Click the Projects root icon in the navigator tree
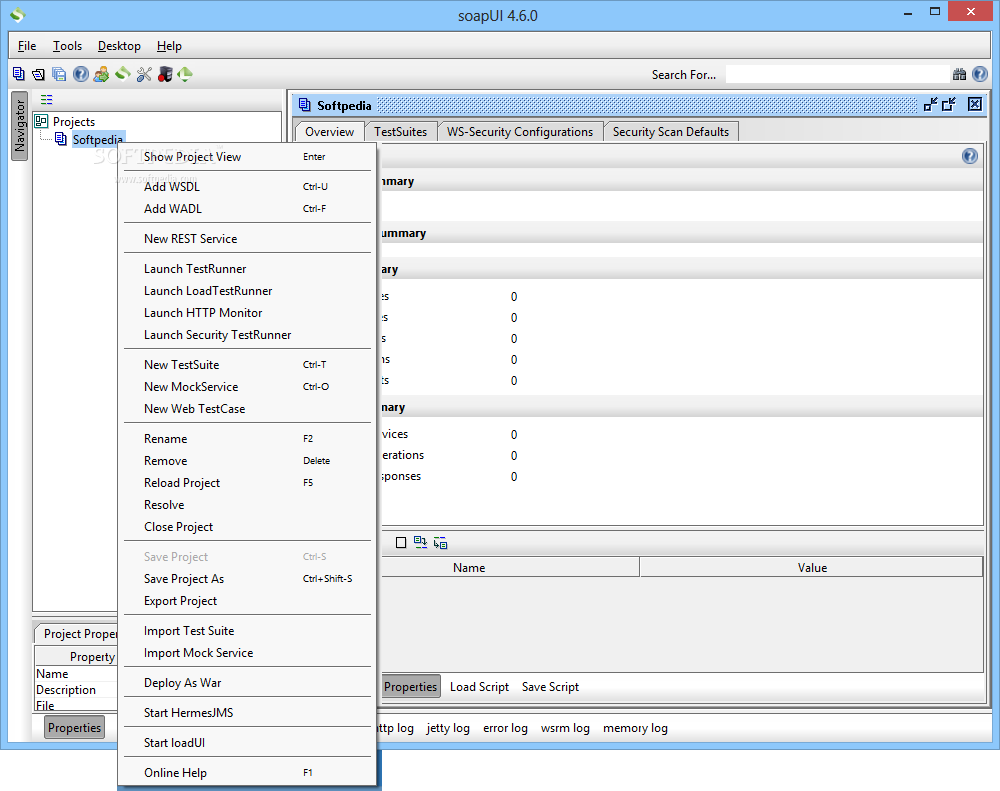Viewport: 1000px width, 791px height. (41, 121)
